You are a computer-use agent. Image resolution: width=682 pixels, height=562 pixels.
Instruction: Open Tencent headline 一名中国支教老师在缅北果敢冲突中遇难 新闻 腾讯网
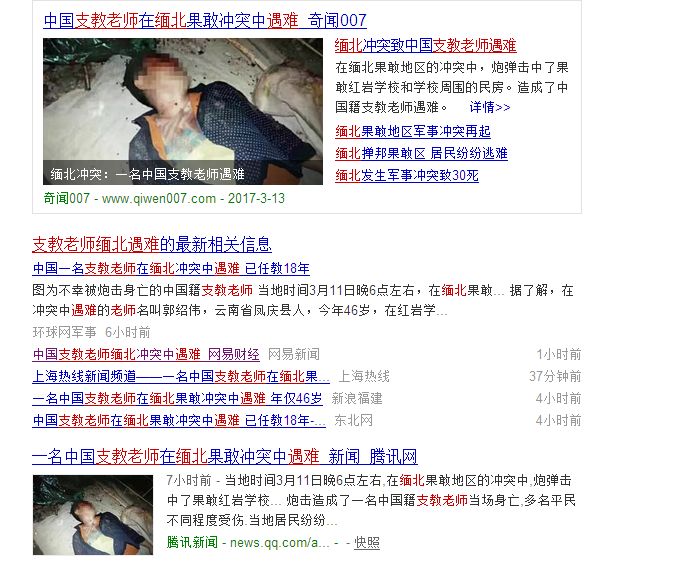(x=225, y=457)
